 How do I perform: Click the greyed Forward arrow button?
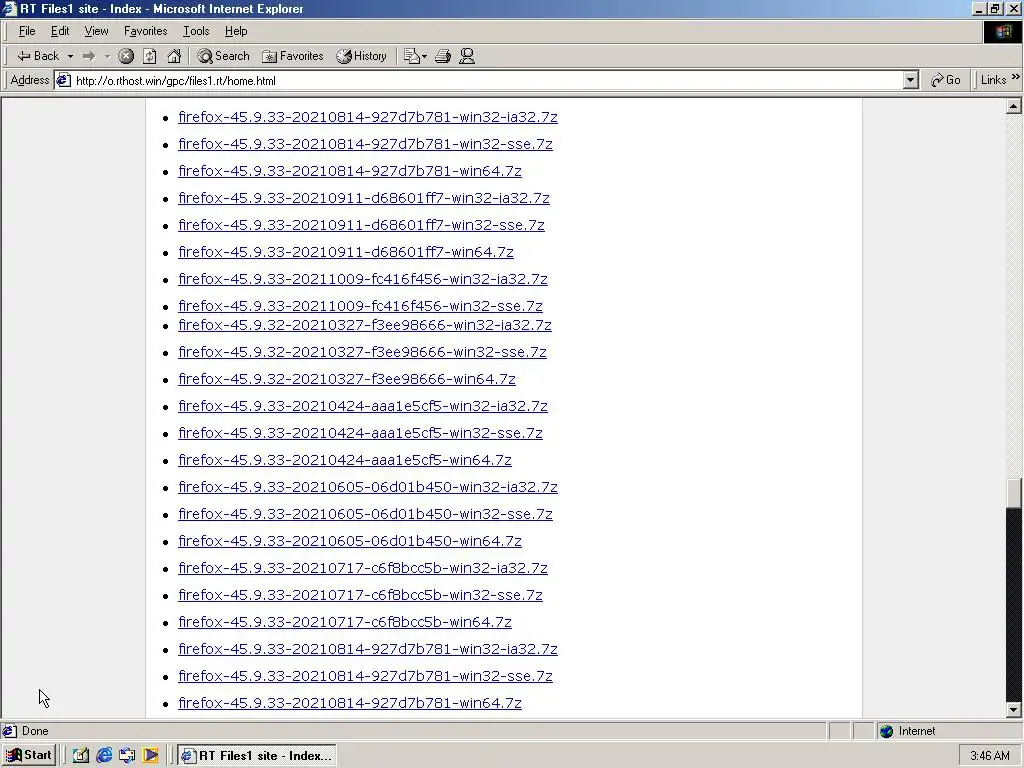coord(89,56)
